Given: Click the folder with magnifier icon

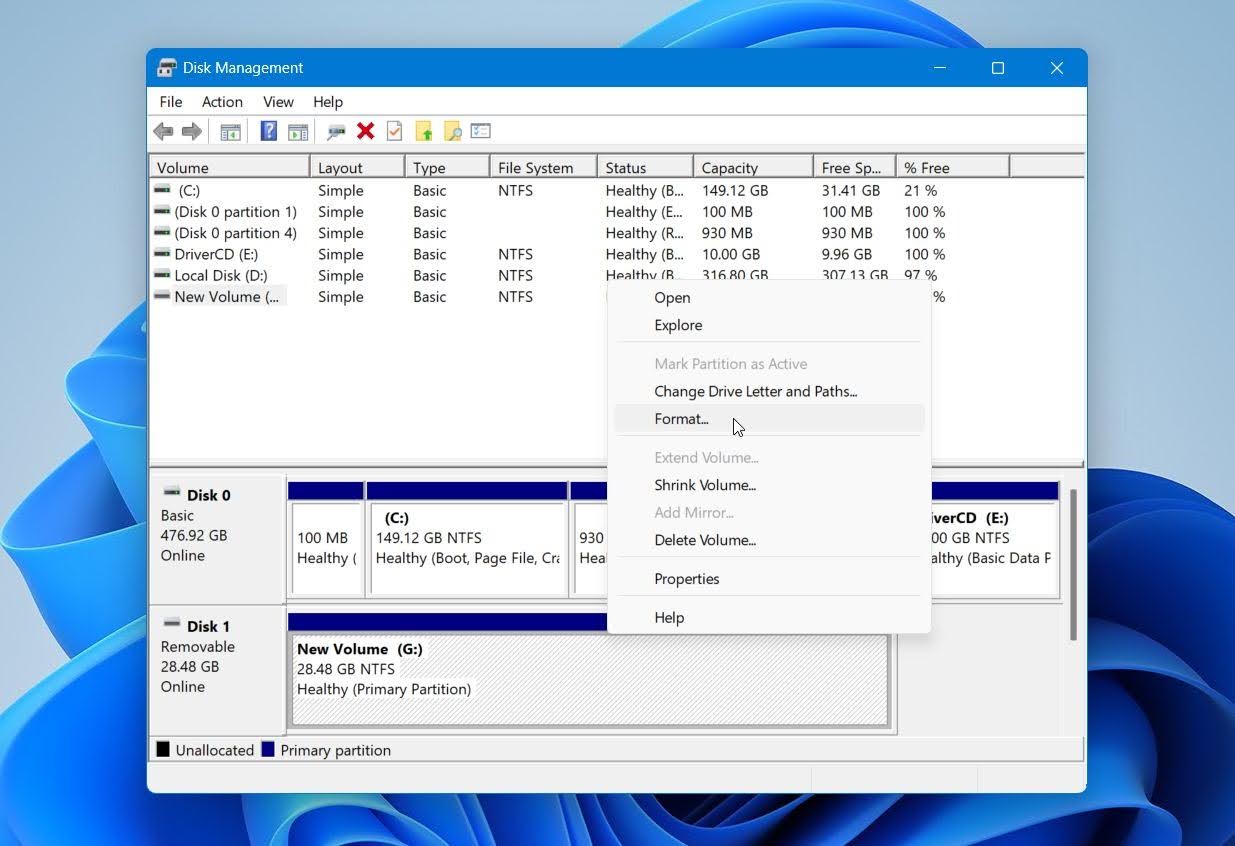Looking at the screenshot, I should click(x=452, y=131).
